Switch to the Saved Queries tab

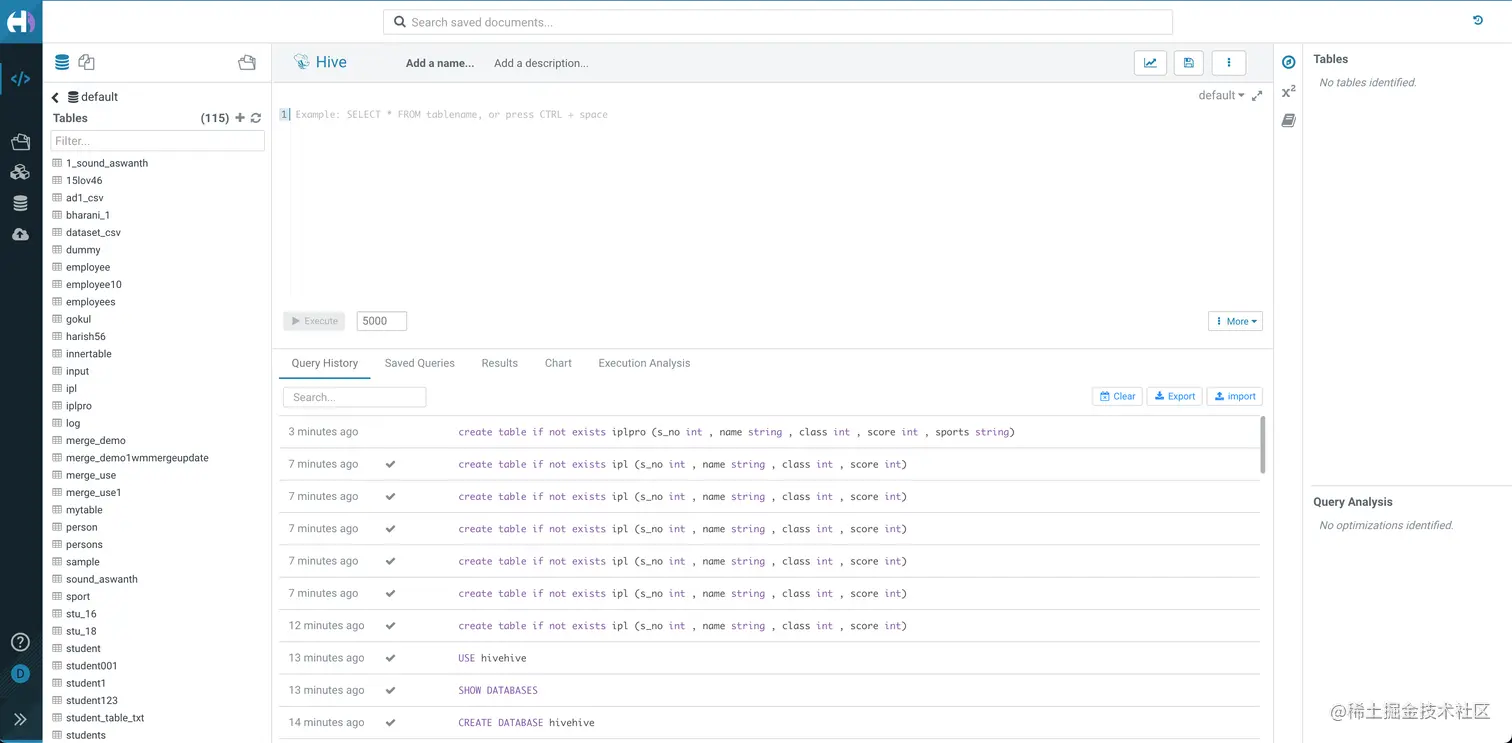(420, 363)
